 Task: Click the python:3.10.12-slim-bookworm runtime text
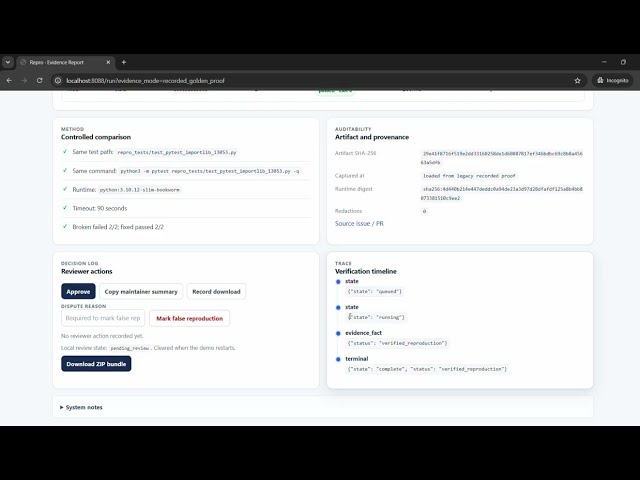point(140,190)
